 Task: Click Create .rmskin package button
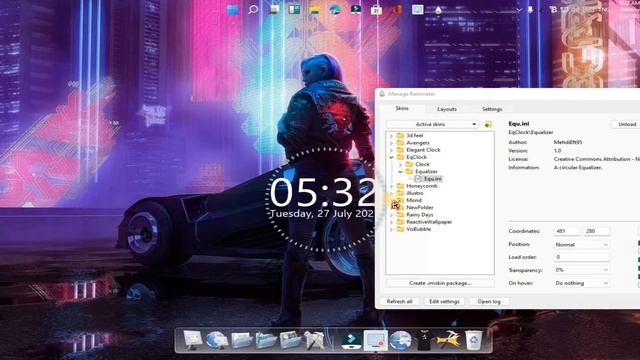[440, 283]
